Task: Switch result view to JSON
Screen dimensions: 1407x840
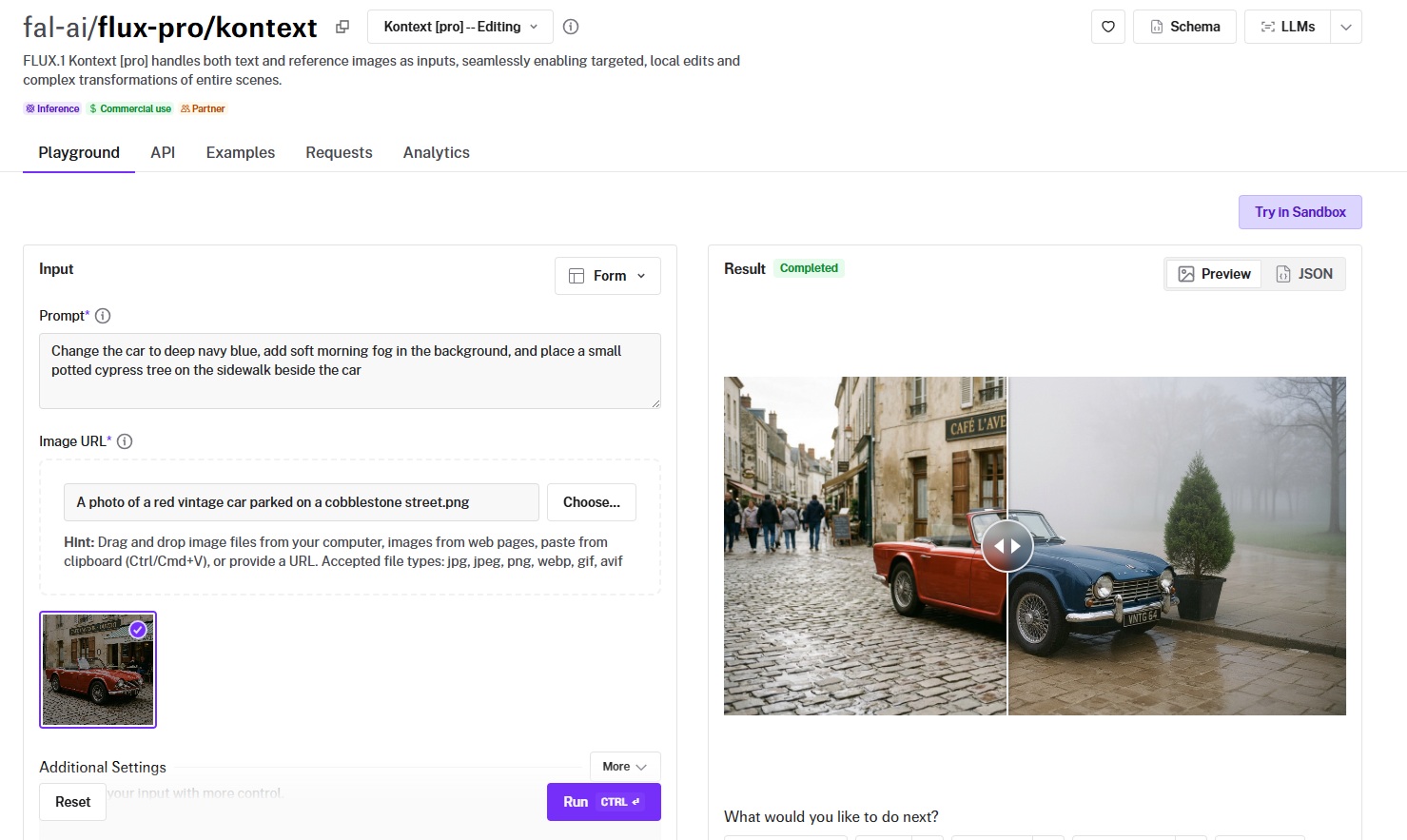Action: coord(1303,274)
